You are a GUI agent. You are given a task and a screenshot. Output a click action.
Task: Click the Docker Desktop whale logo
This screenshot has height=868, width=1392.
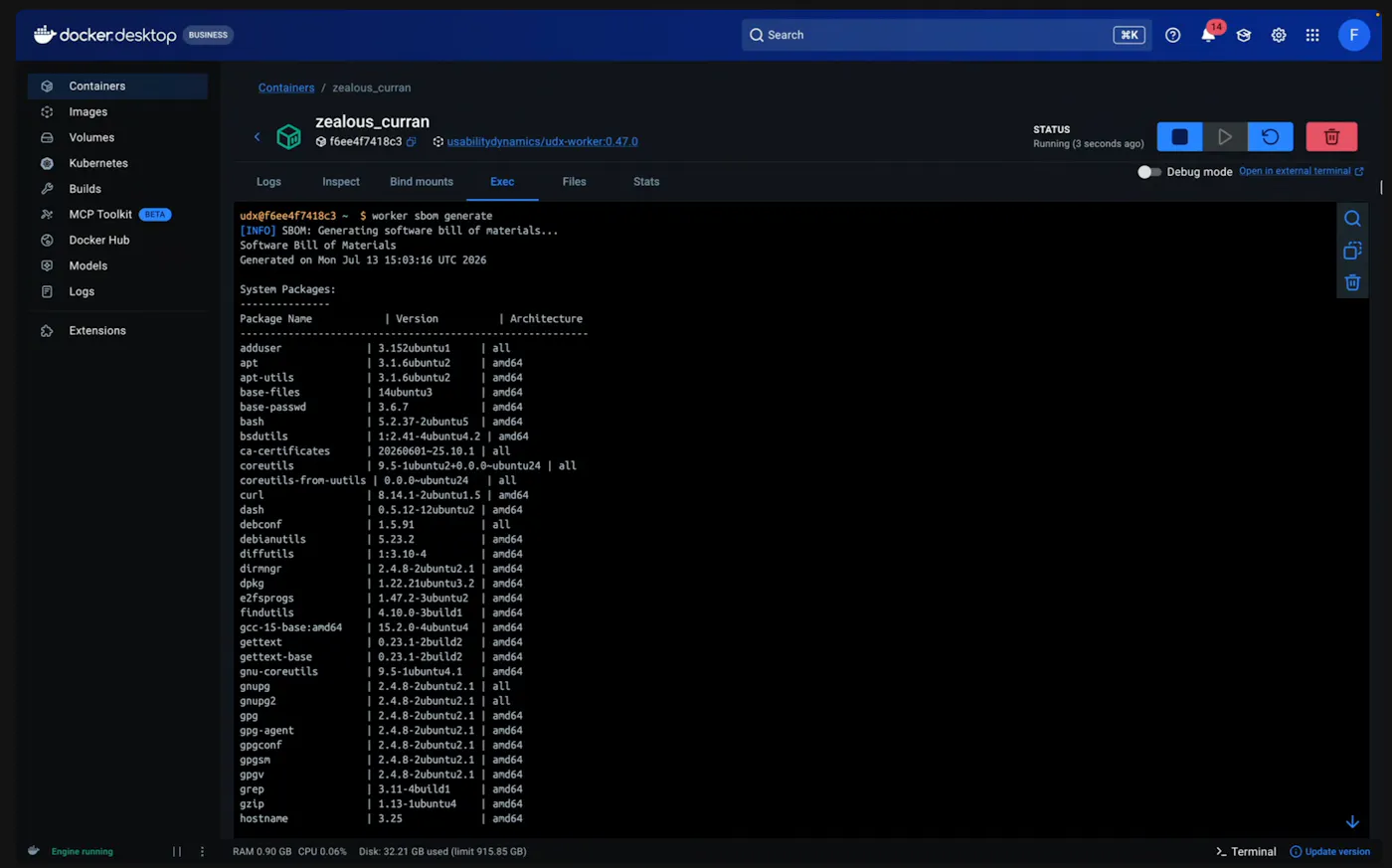pyautogui.click(x=44, y=34)
